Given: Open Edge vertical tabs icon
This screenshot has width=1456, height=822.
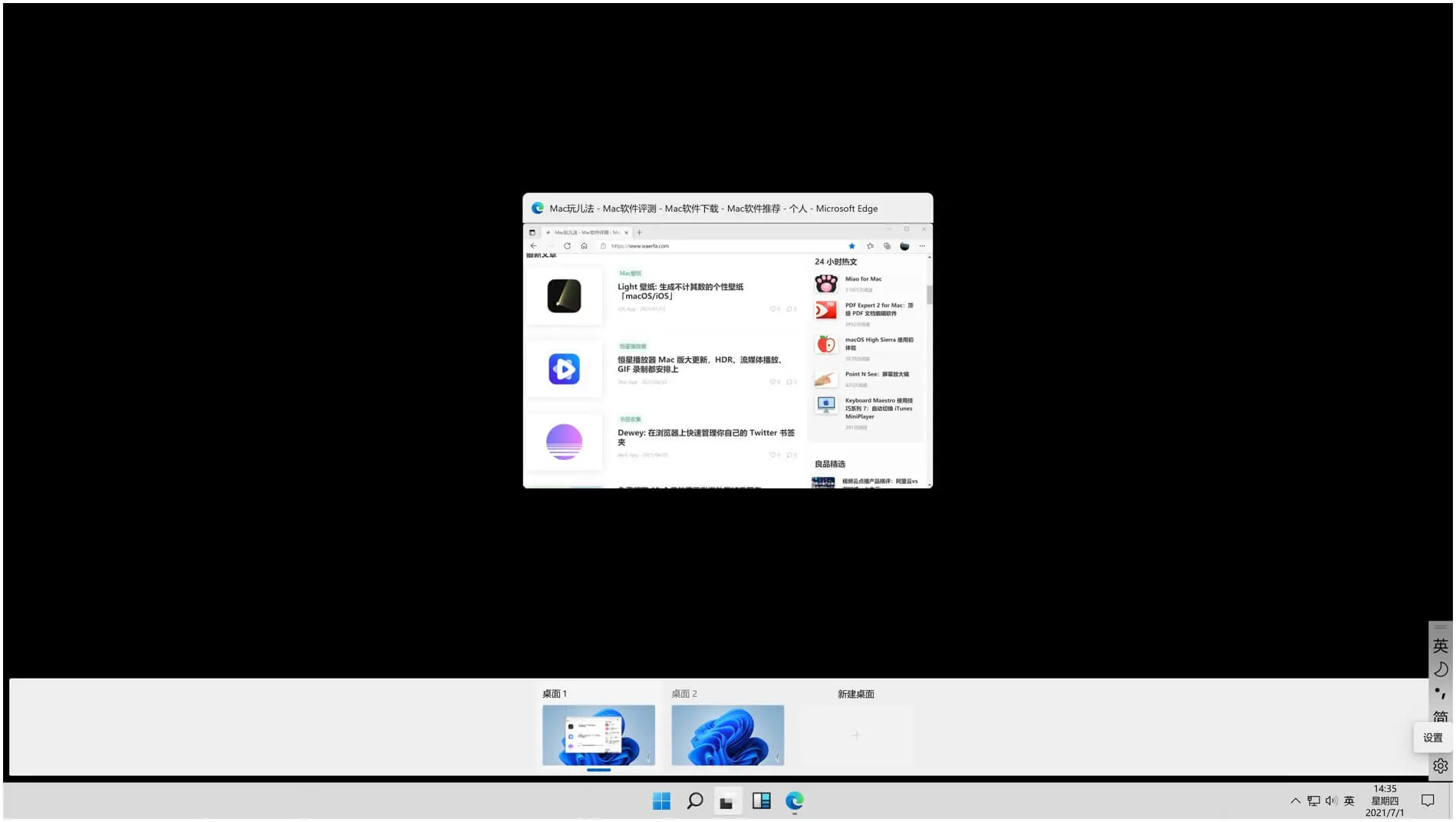Looking at the screenshot, I should pyautogui.click(x=532, y=232).
